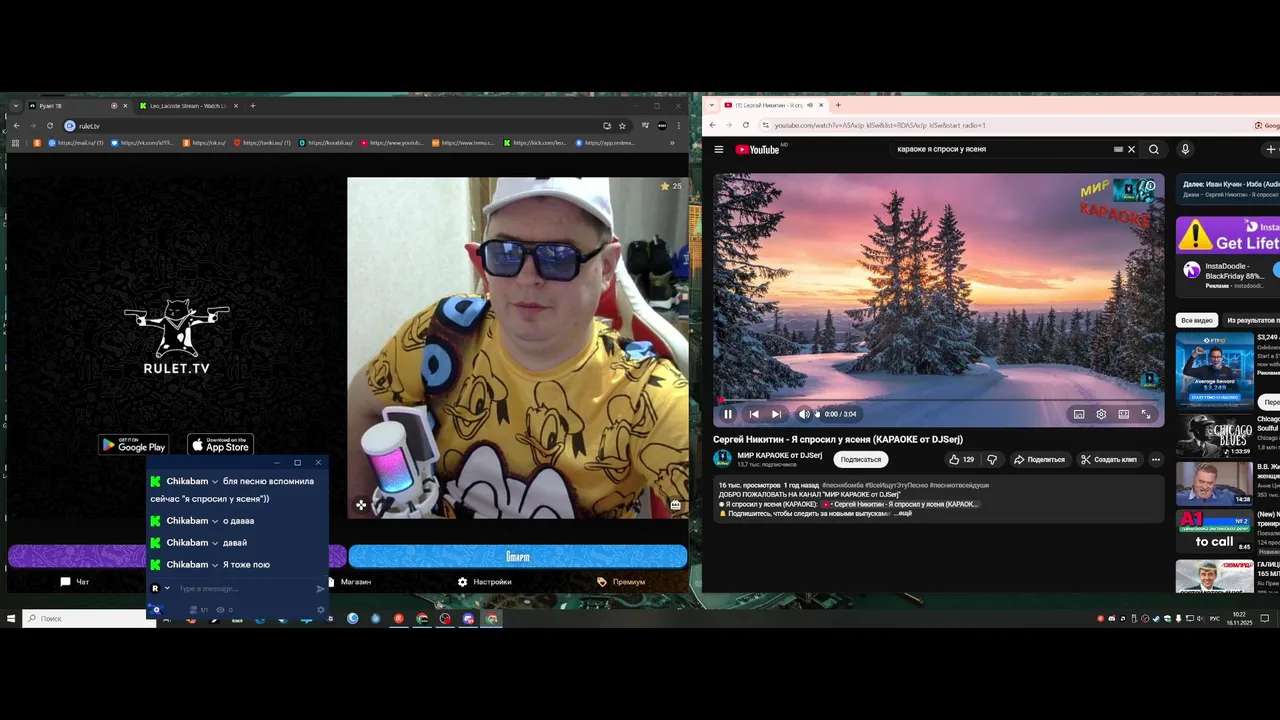
Task: Skip to next video in YouTube player
Action: (x=776, y=414)
